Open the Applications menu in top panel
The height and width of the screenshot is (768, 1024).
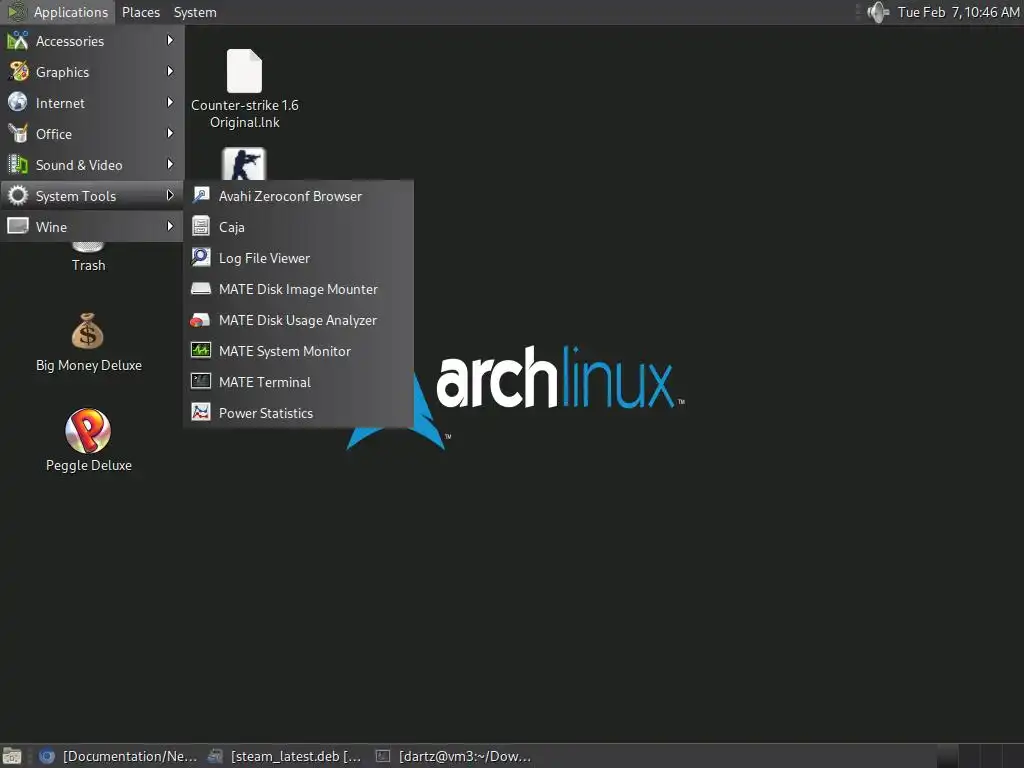(x=57, y=12)
